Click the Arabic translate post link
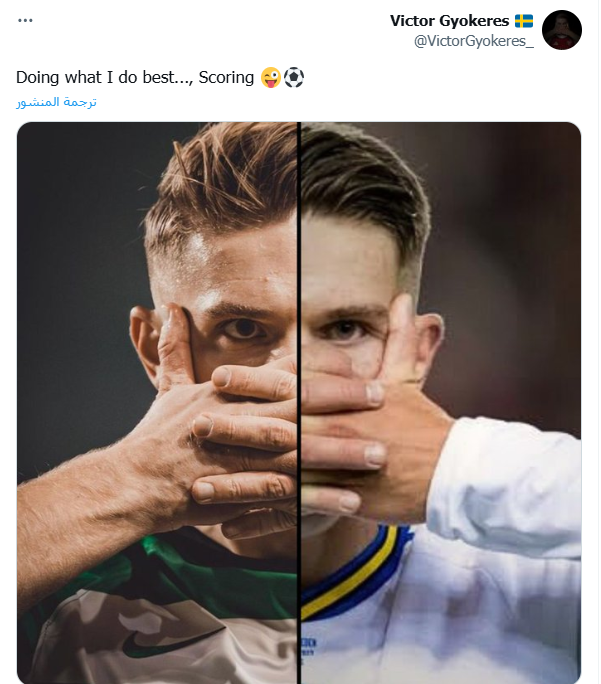601x684 pixels. tap(57, 102)
